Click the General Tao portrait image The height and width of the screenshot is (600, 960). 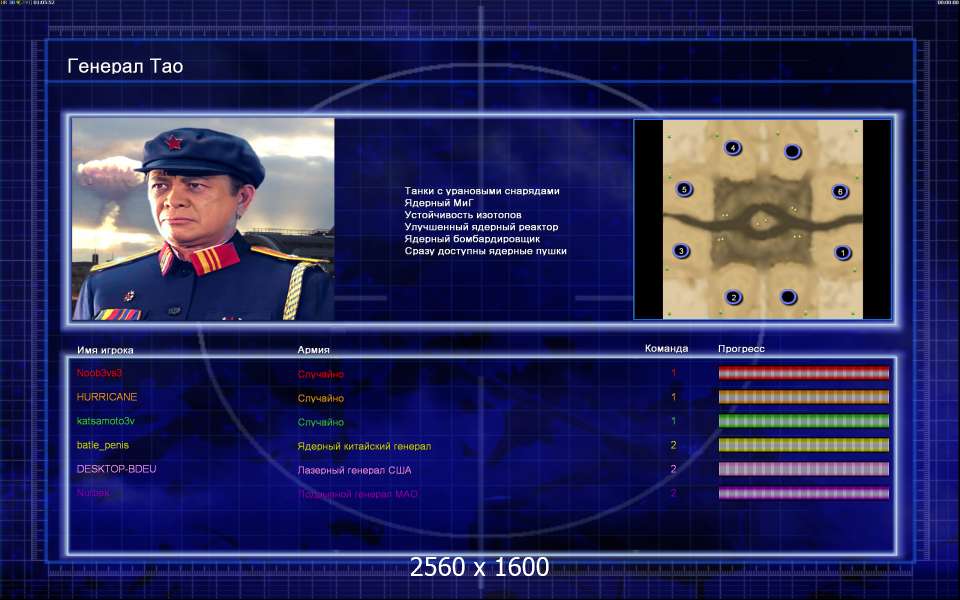click(203, 219)
